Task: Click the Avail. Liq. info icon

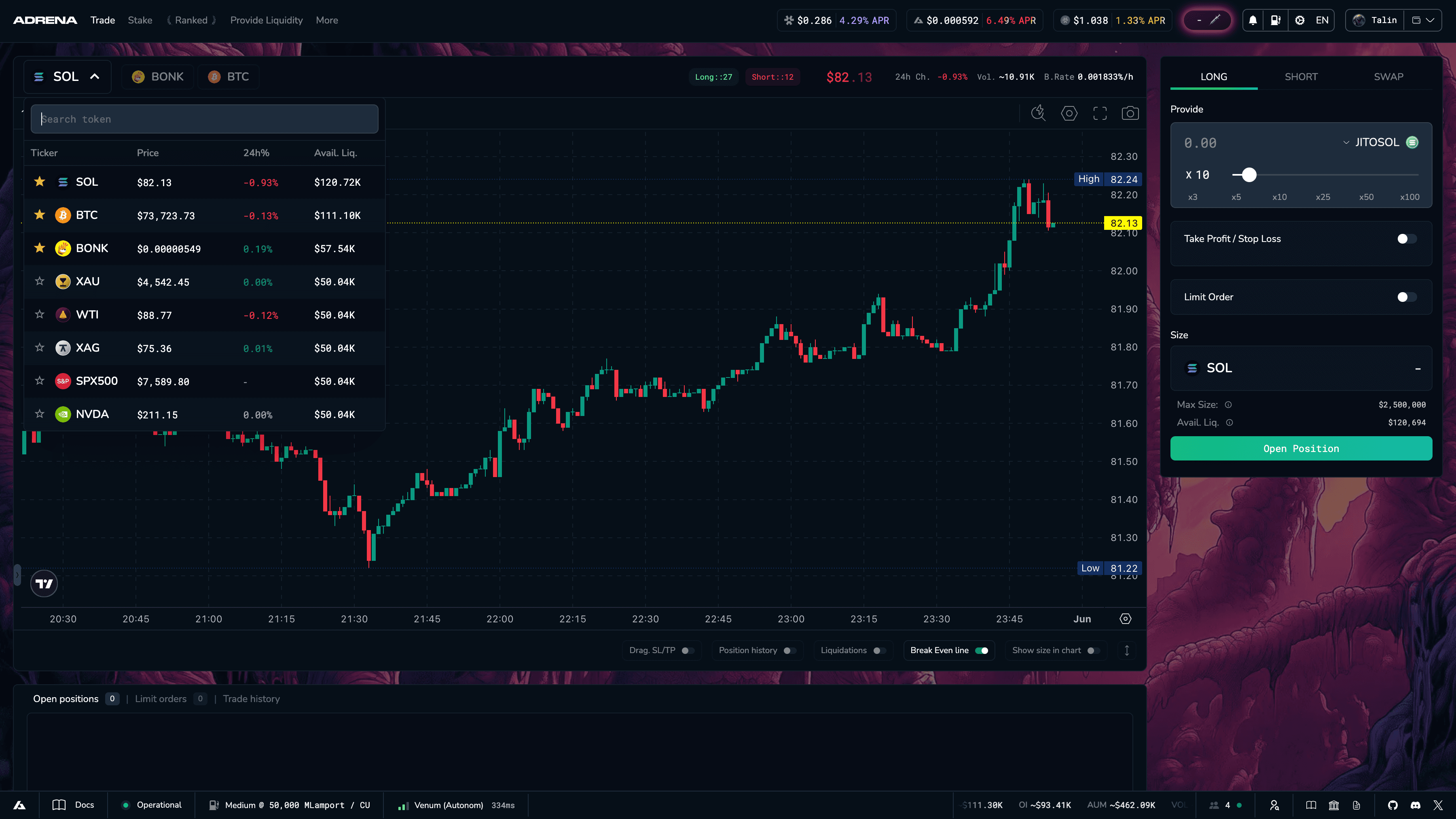Action: point(1230,422)
